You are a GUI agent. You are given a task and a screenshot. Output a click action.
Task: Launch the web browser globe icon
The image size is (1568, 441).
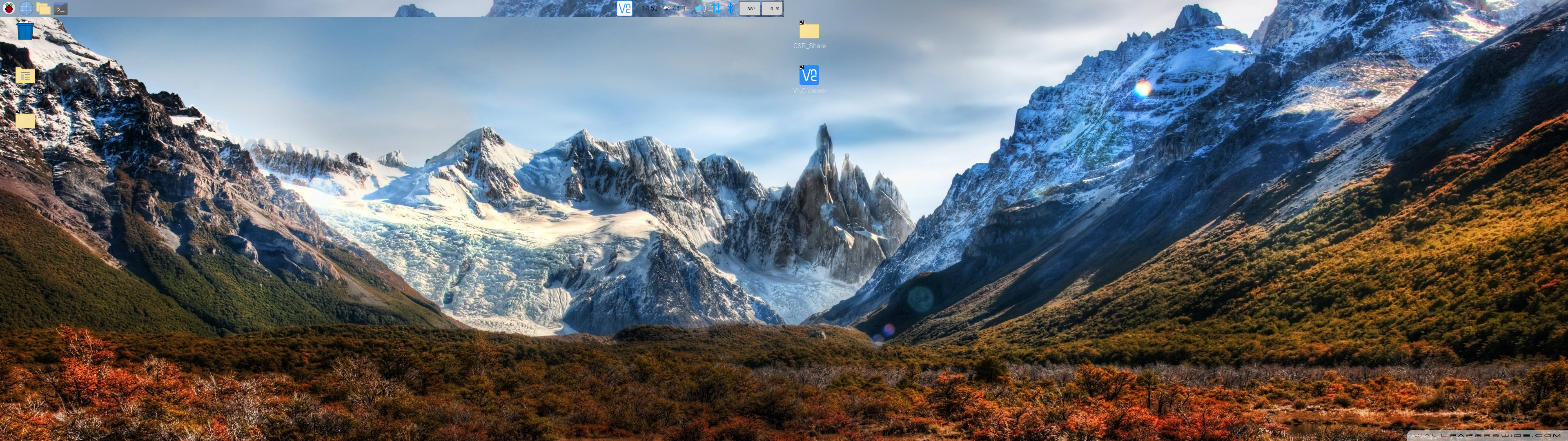26,9
